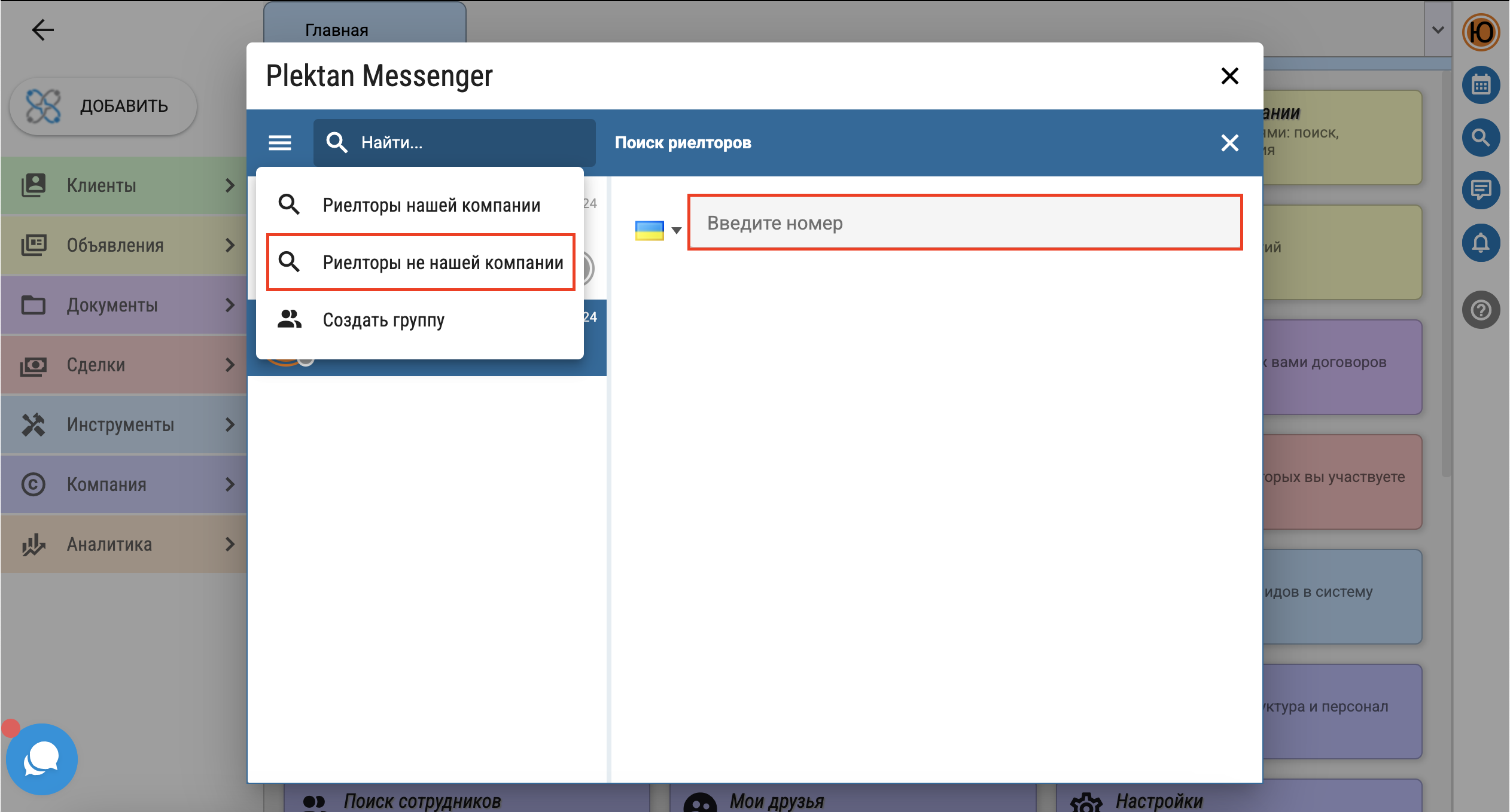1510x812 pixels.
Task: Open the user avatar Ю
Action: point(1481,32)
